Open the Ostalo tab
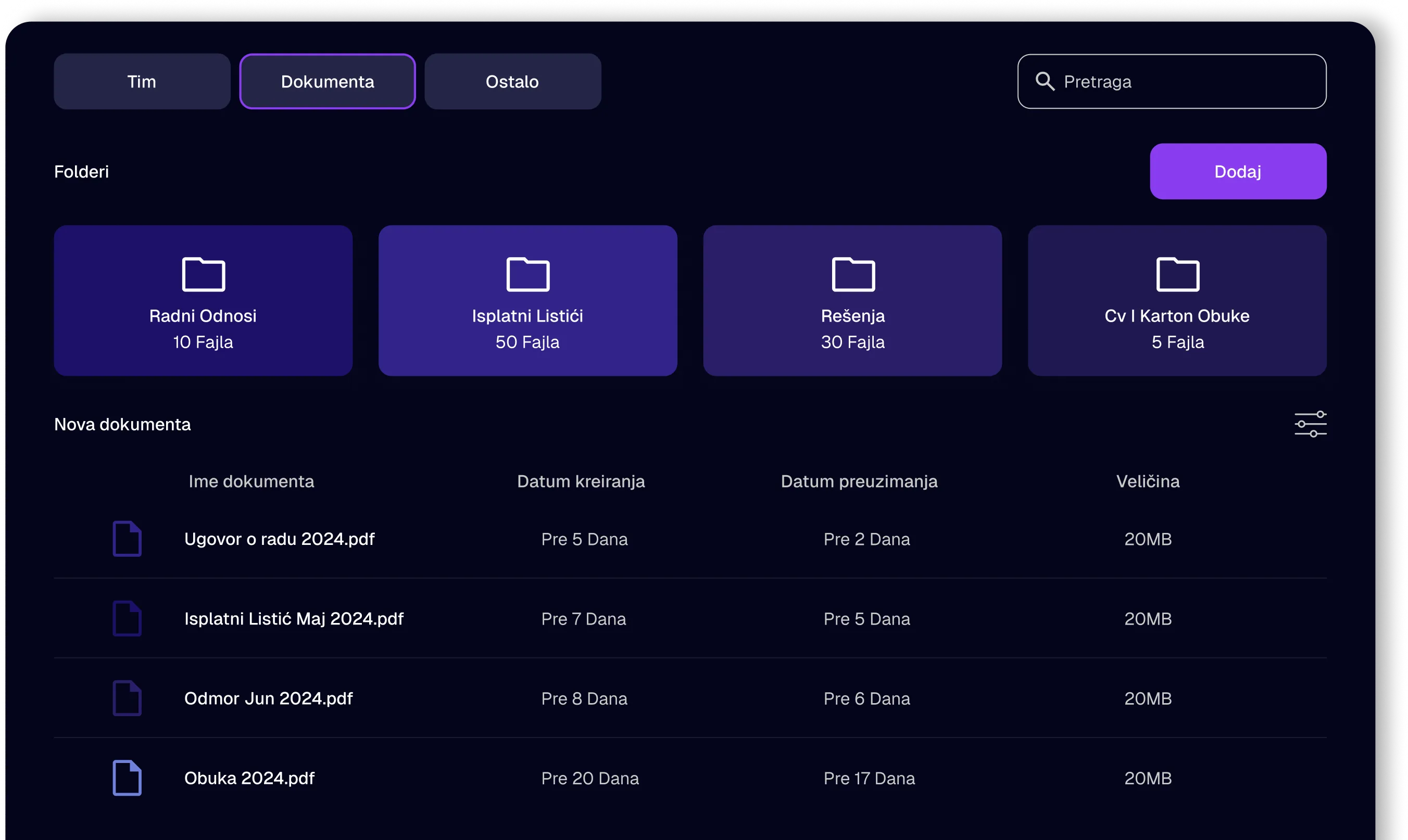This screenshot has width=1408, height=840. (512, 82)
